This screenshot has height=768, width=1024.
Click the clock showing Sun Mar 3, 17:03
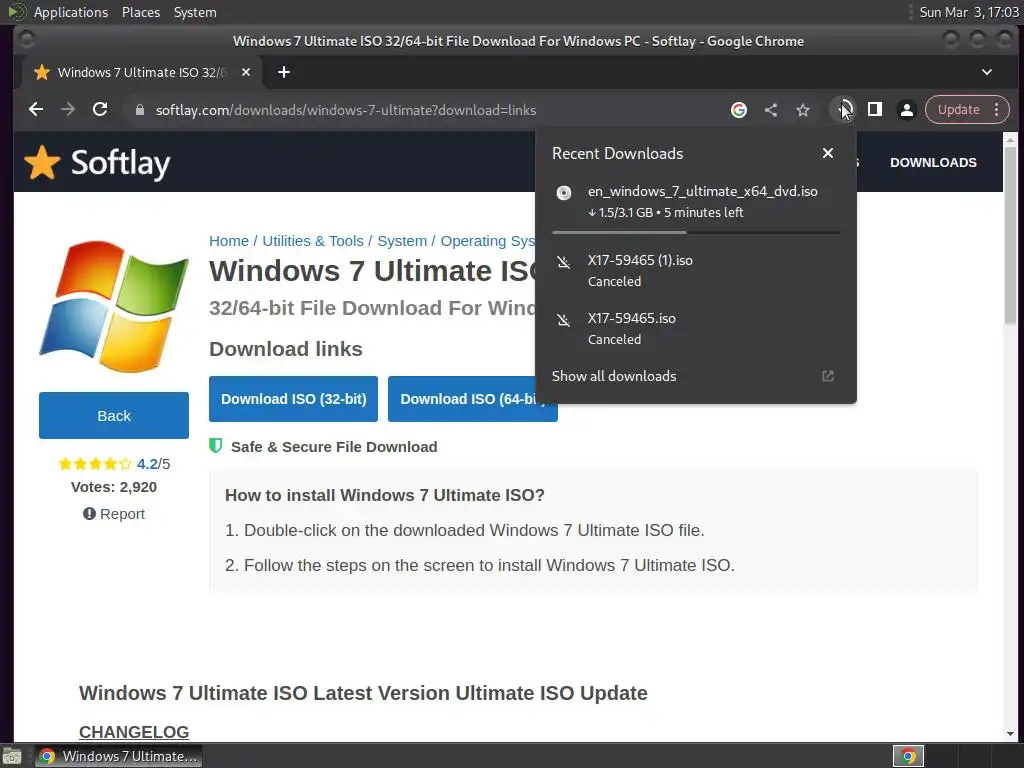click(968, 12)
